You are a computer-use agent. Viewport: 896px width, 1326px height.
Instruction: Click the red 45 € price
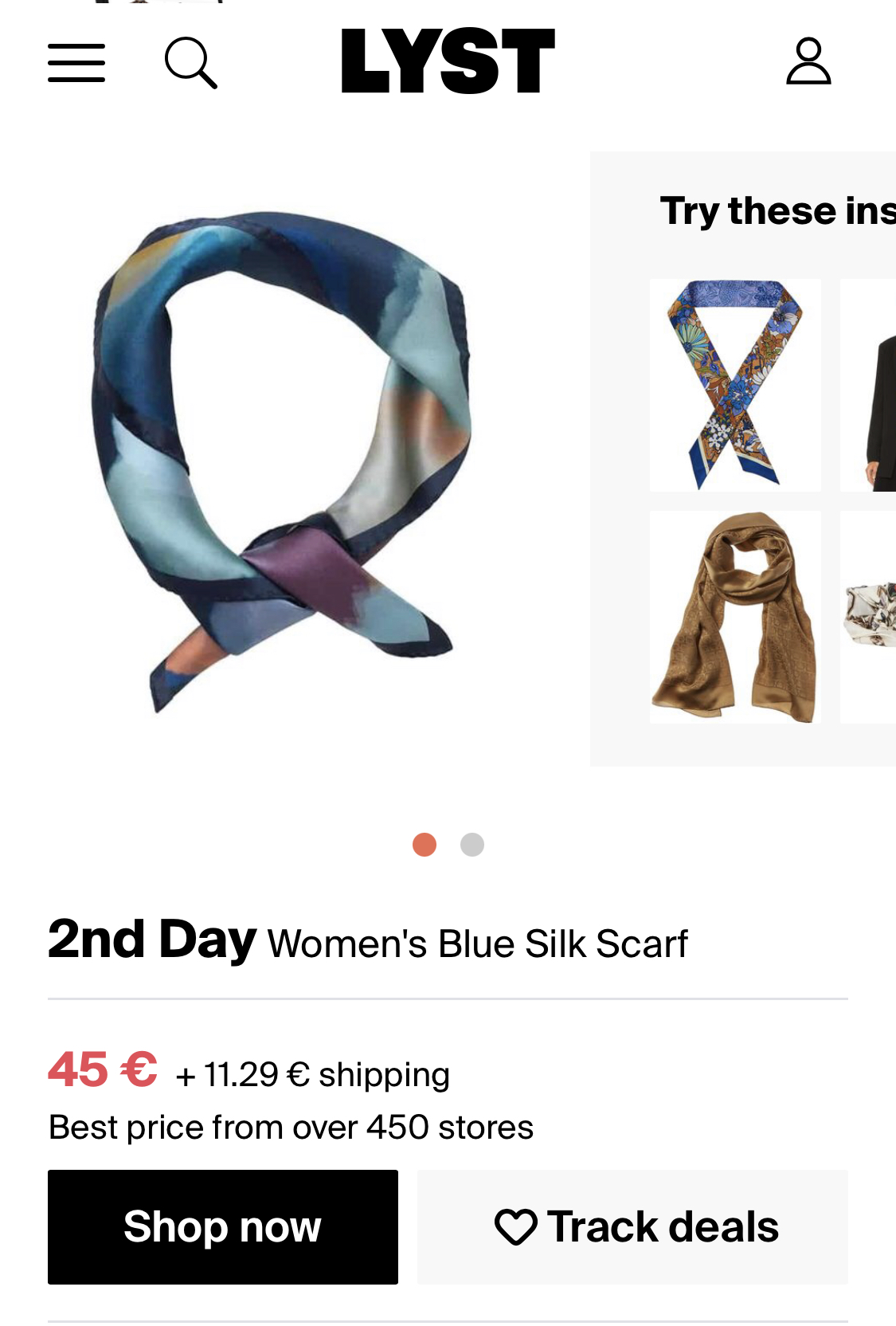(x=103, y=1069)
